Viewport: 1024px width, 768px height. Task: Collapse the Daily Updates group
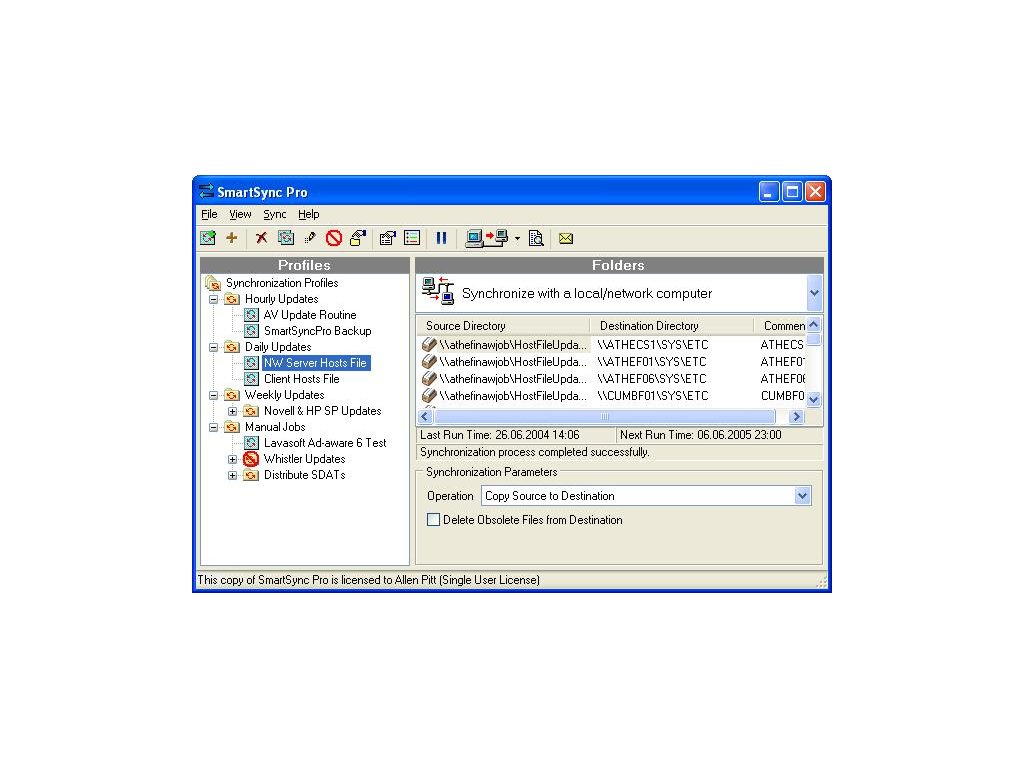pyautogui.click(x=213, y=347)
